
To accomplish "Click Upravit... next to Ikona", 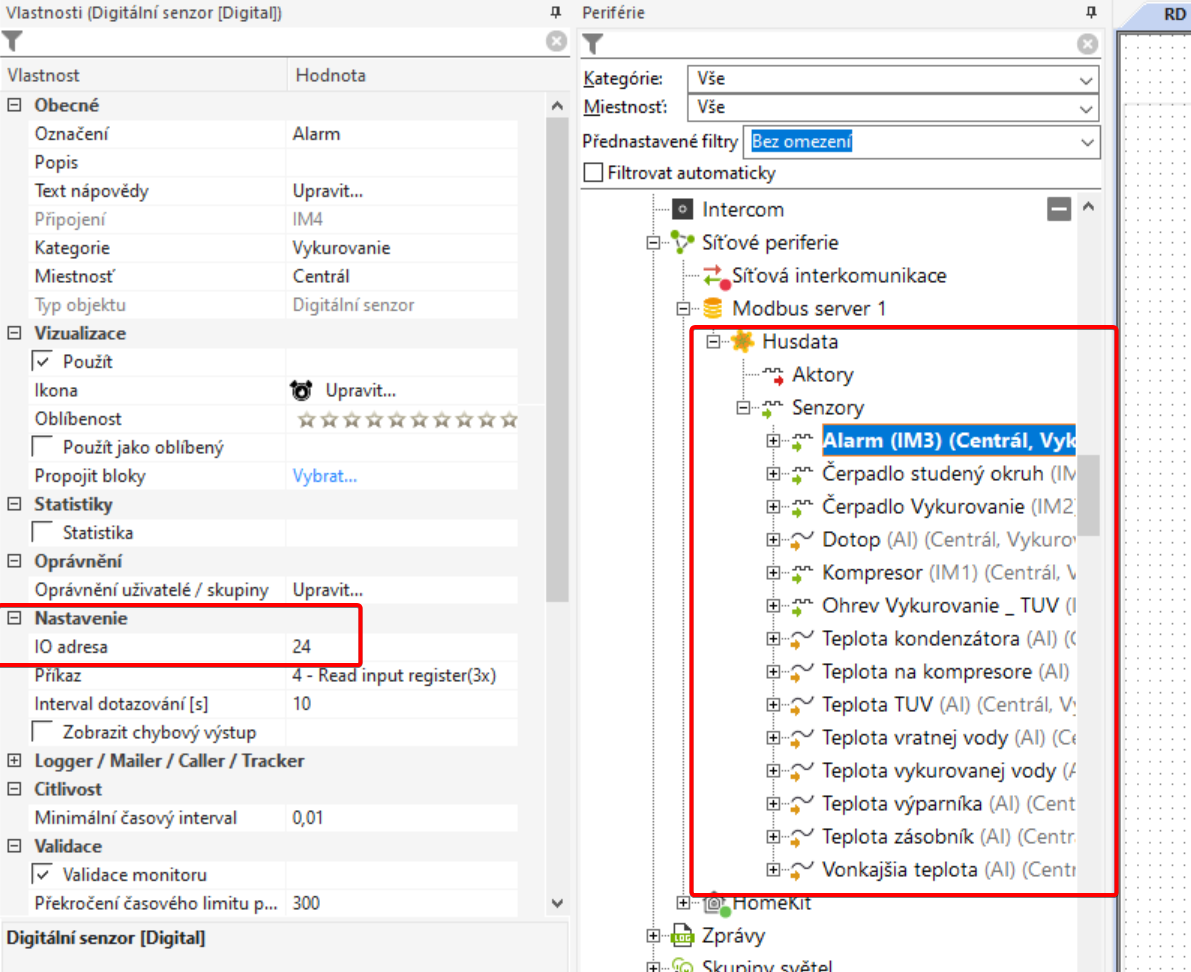I will pyautogui.click(x=361, y=390).
